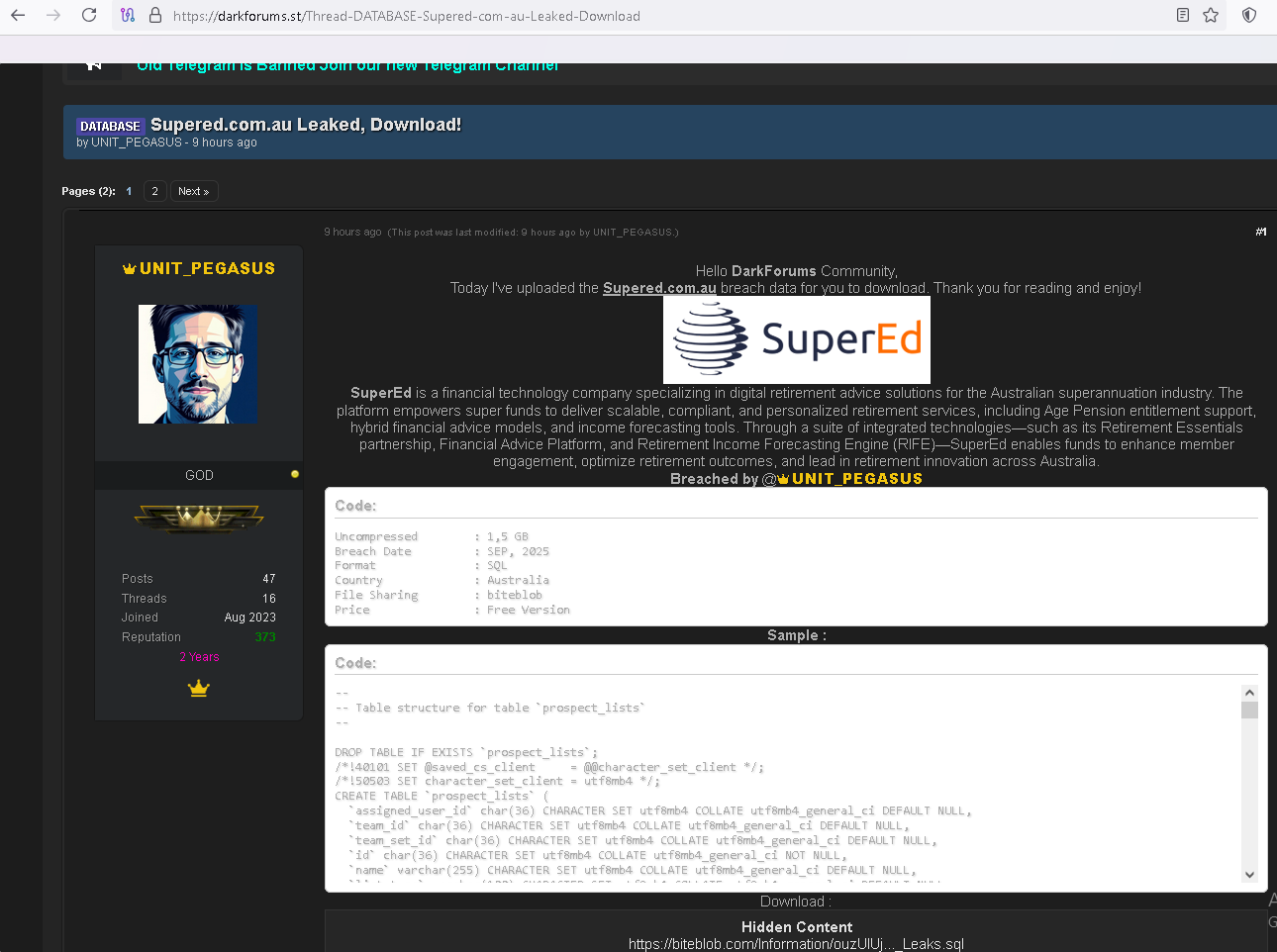1277x952 pixels.
Task: Open the post #1 permalink
Action: [x=1260, y=232]
